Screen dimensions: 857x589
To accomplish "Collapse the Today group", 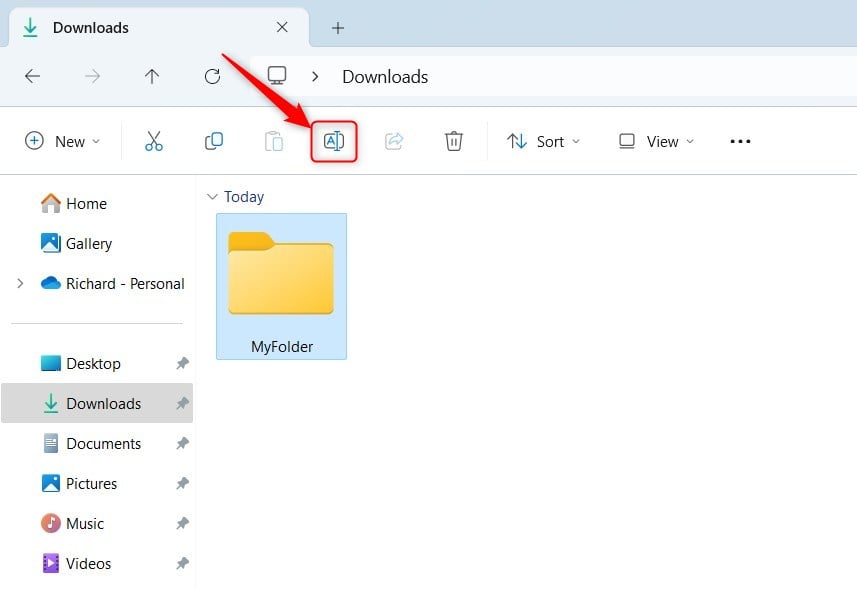I will [211, 197].
